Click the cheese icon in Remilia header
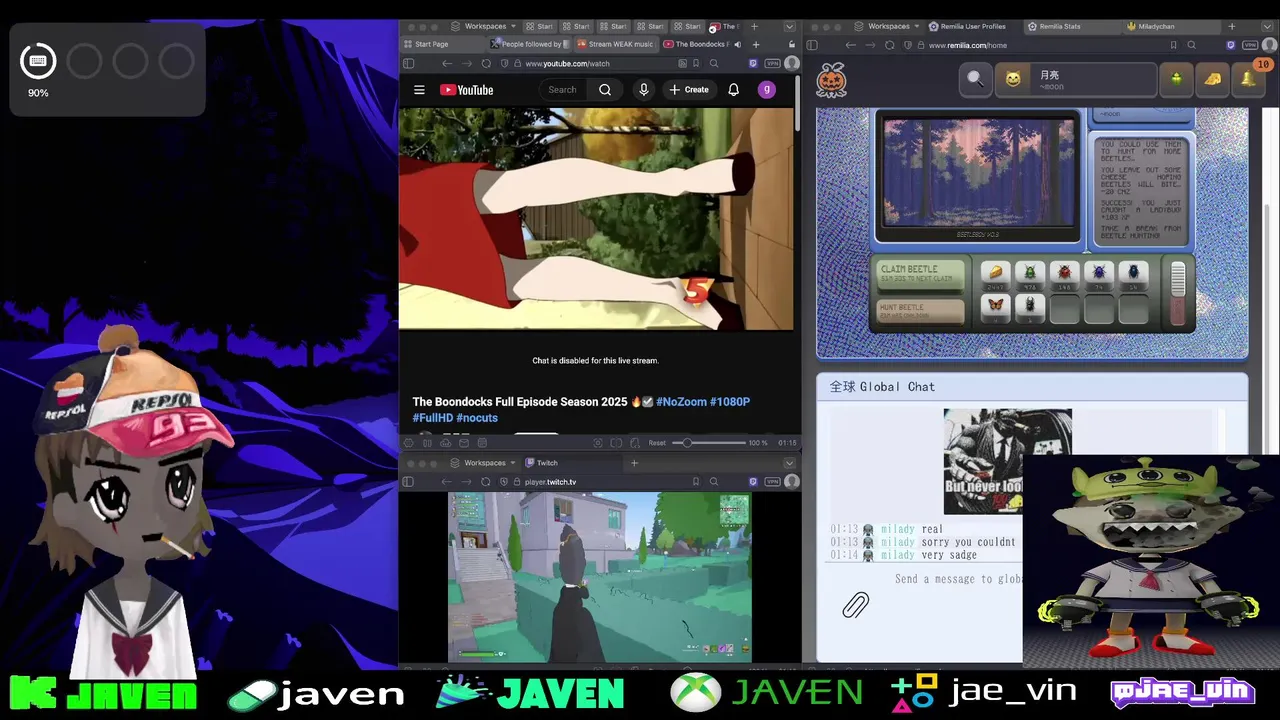The width and height of the screenshot is (1280, 720). tap(1212, 79)
